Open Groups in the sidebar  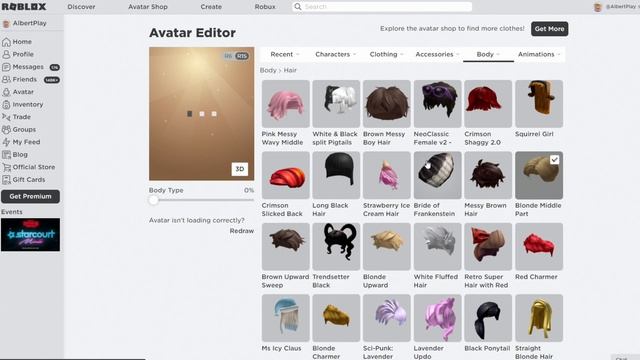(19, 129)
